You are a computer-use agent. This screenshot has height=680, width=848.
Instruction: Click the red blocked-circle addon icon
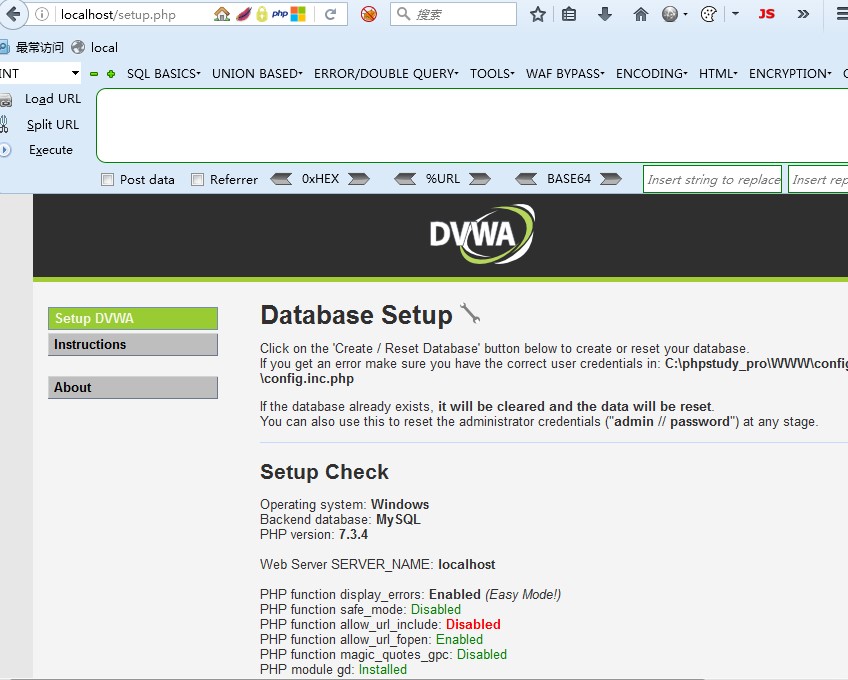pyautogui.click(x=369, y=14)
